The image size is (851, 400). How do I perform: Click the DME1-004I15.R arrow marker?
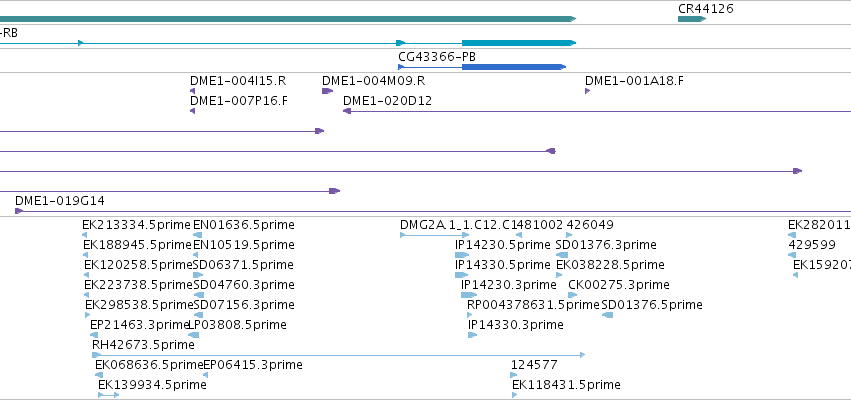click(193, 91)
